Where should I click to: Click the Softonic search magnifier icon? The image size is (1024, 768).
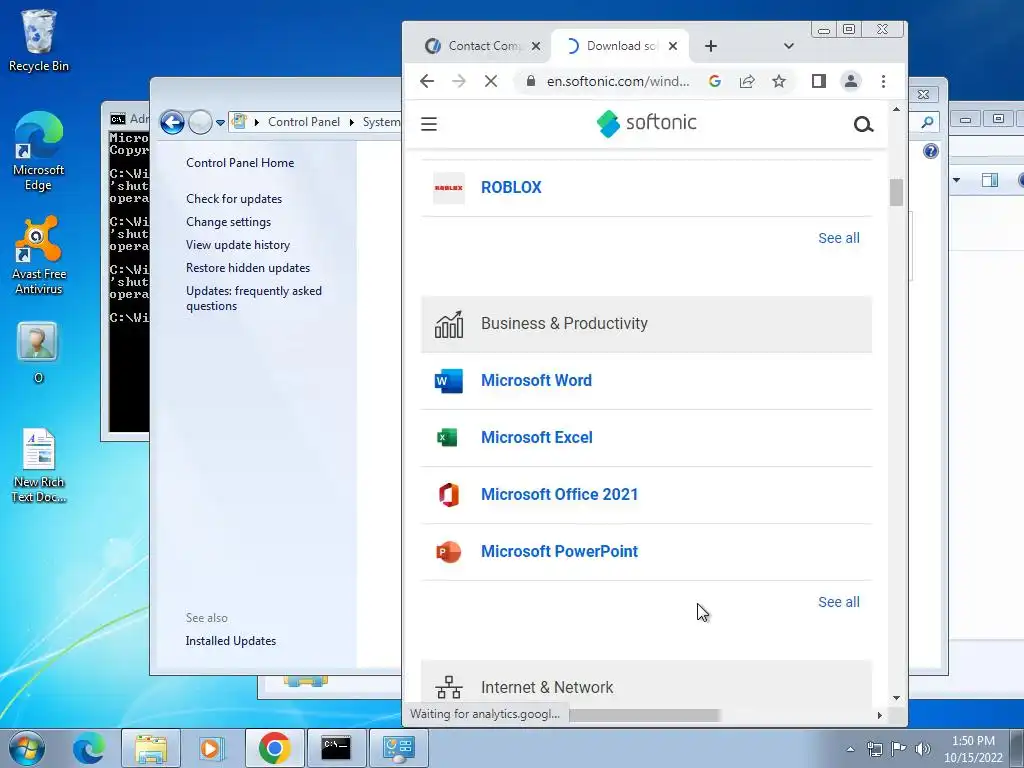click(863, 124)
